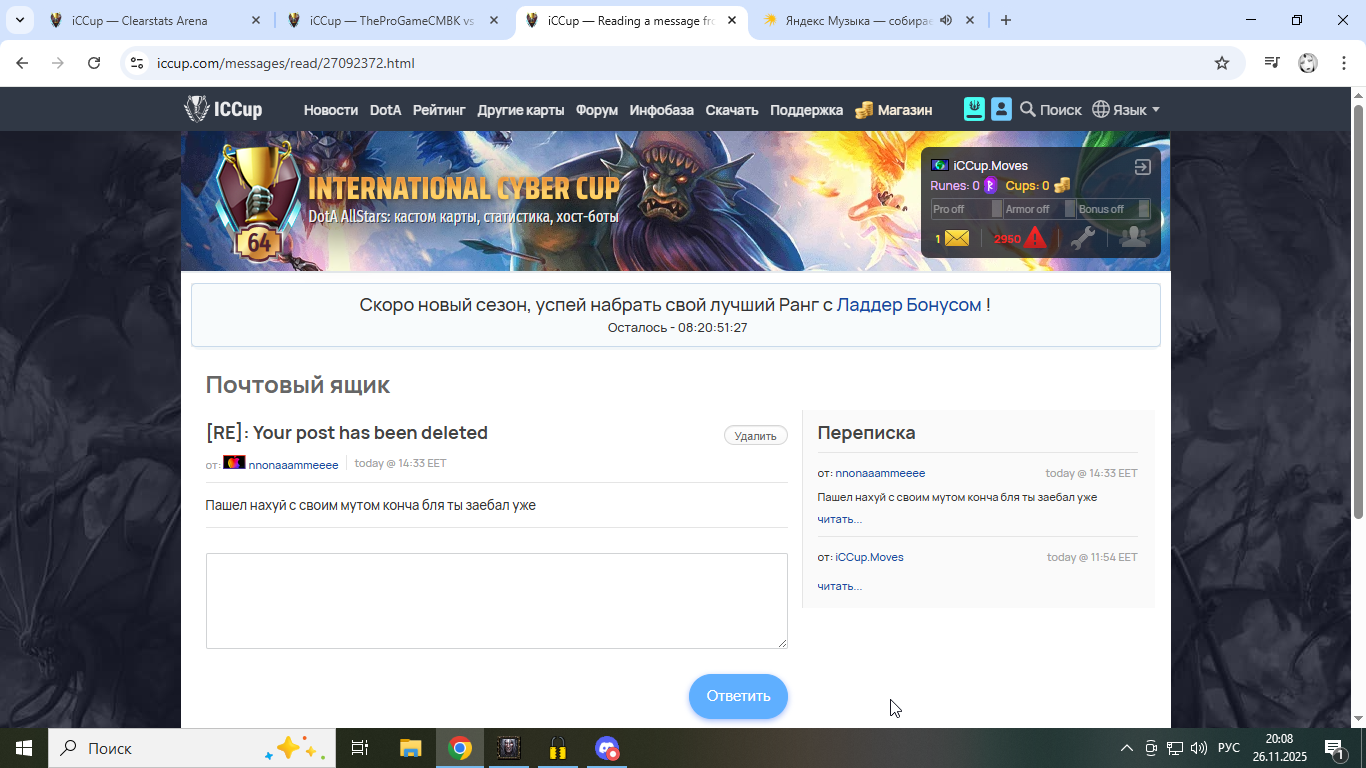Open the taskbar volume control
Viewport: 1366px width, 768px height.
(1198, 748)
